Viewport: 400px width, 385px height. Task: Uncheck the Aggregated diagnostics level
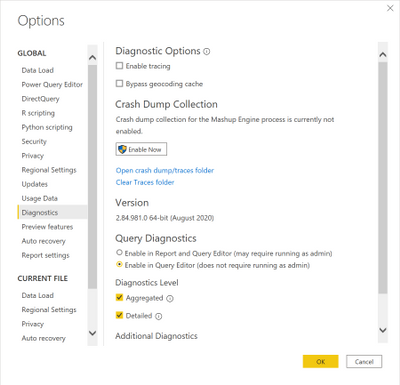pos(119,297)
